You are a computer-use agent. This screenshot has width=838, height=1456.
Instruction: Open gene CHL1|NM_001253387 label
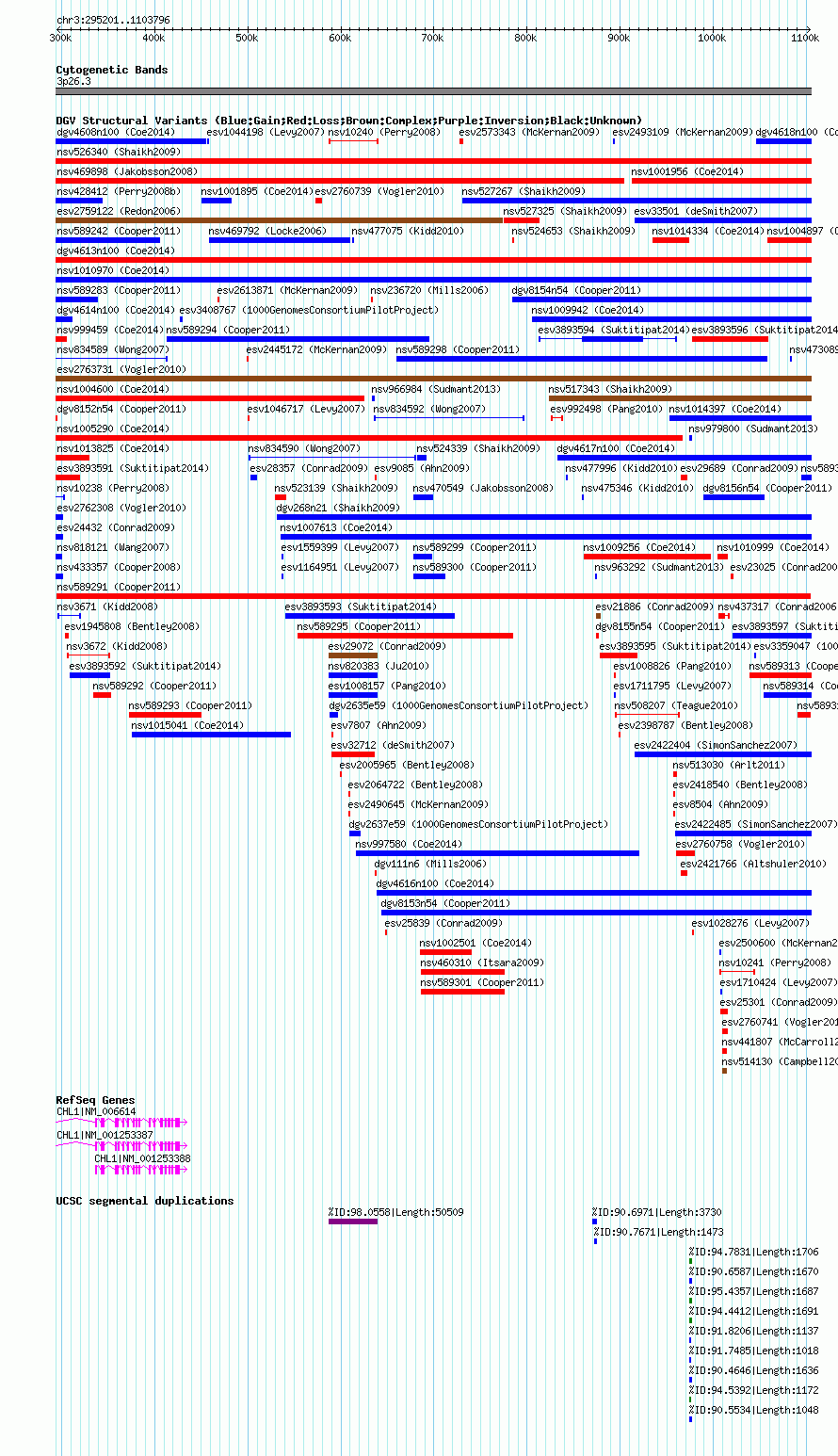pyautogui.click(x=104, y=1135)
